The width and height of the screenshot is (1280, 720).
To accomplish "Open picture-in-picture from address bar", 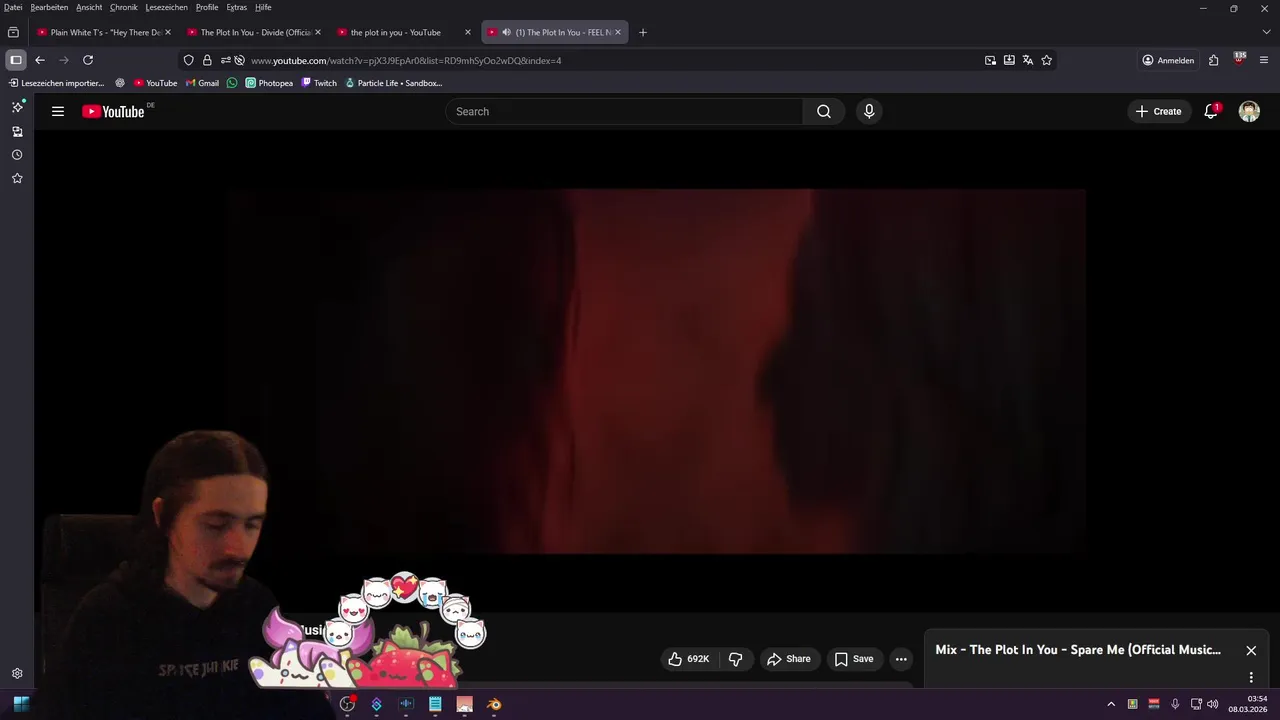I will pyautogui.click(x=990, y=60).
